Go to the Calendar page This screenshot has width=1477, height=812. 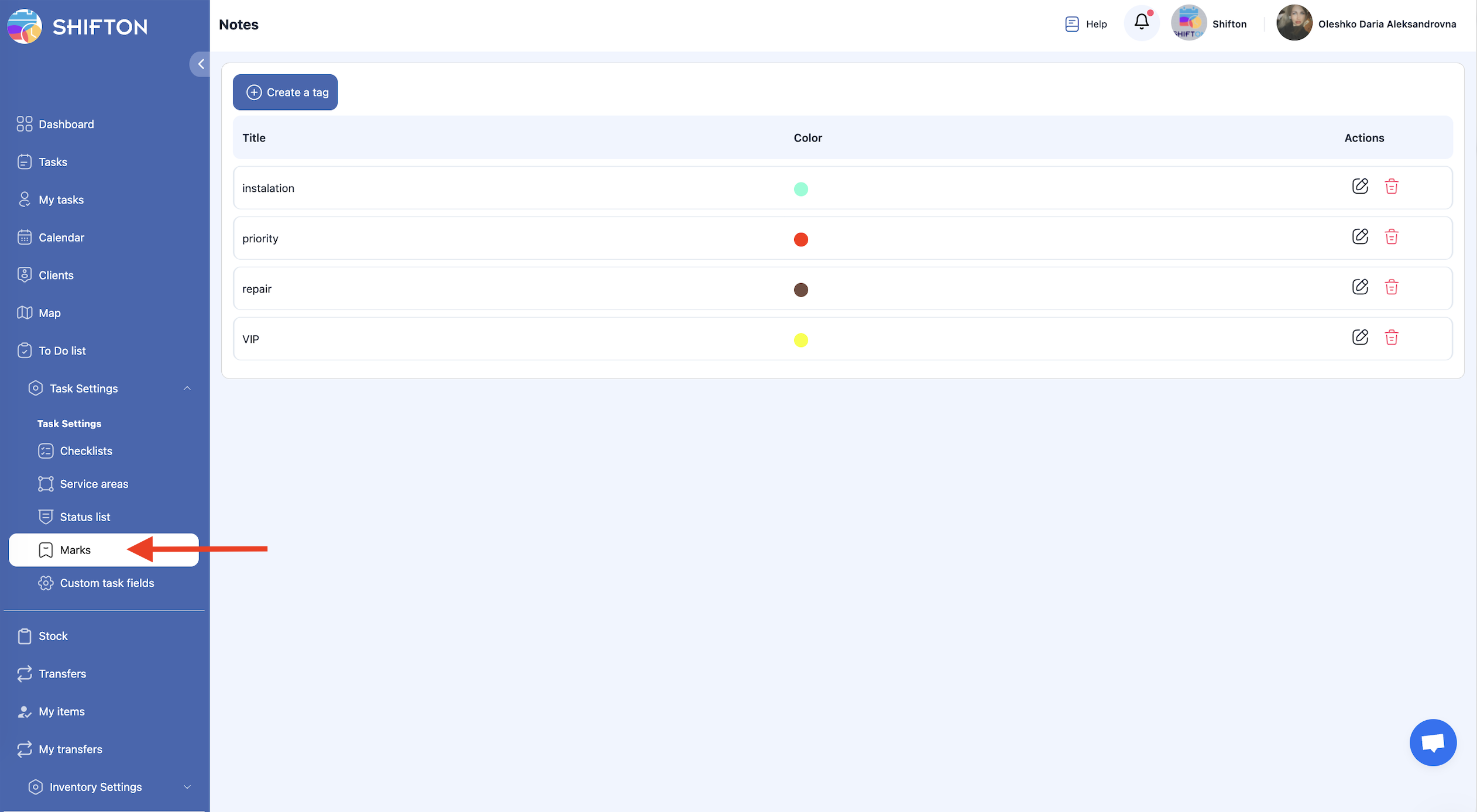[x=61, y=238]
